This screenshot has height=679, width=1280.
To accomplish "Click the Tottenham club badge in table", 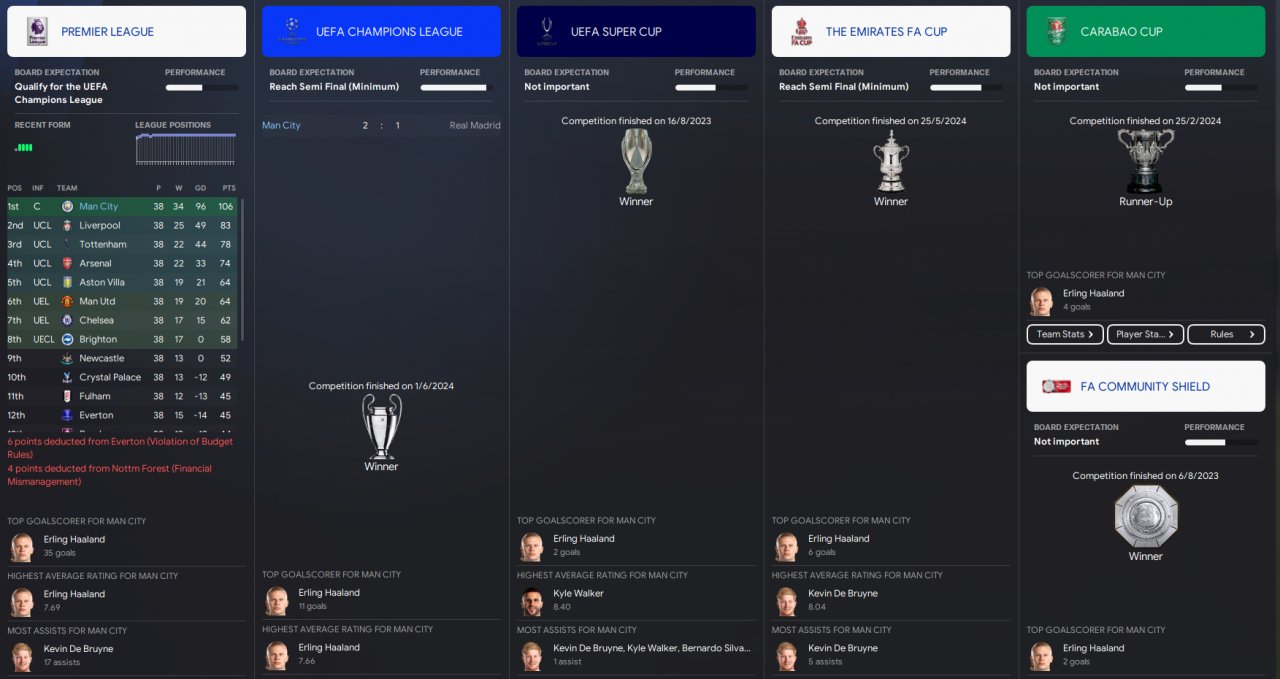I will [x=67, y=244].
